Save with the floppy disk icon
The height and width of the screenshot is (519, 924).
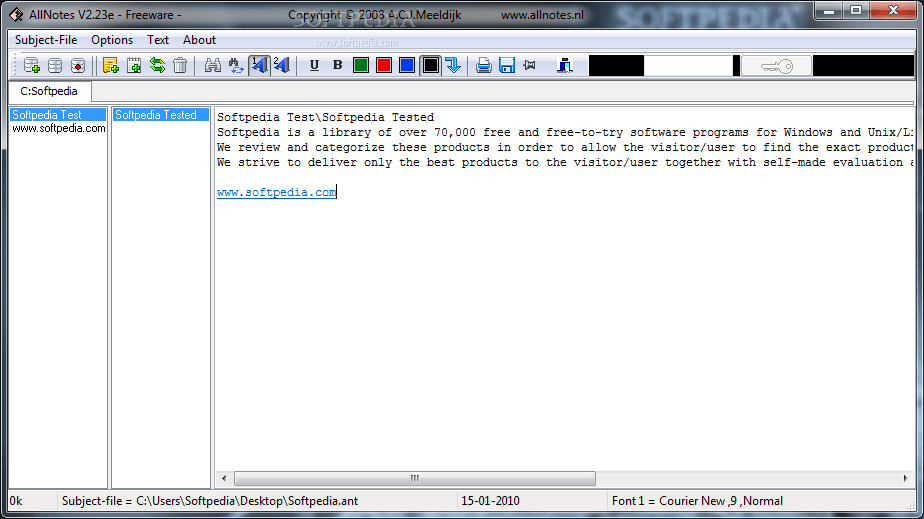[x=507, y=65]
